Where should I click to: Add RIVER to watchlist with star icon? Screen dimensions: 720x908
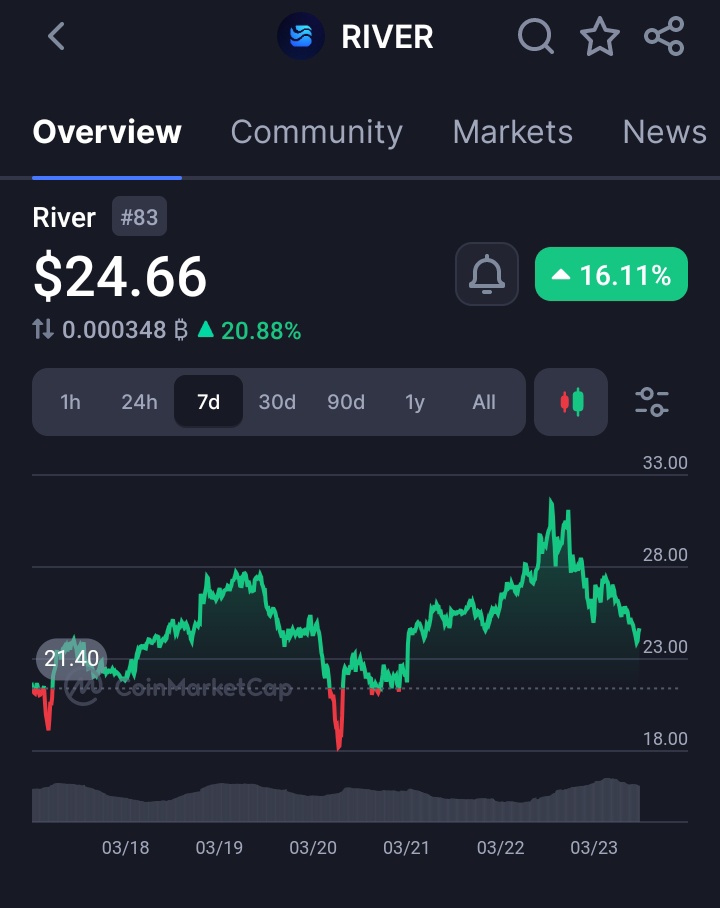point(600,36)
